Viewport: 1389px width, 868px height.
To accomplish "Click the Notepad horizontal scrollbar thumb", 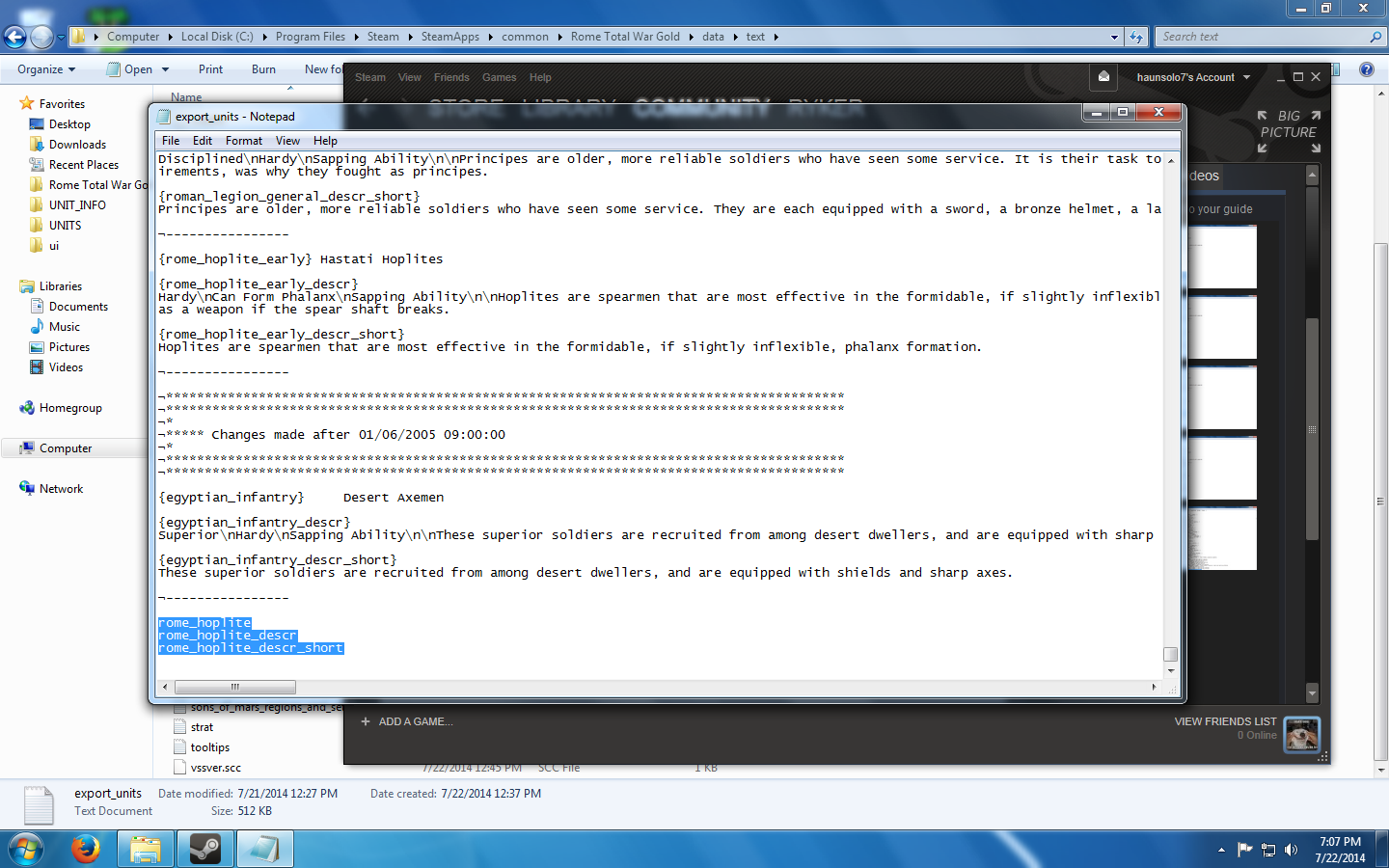I will point(234,687).
